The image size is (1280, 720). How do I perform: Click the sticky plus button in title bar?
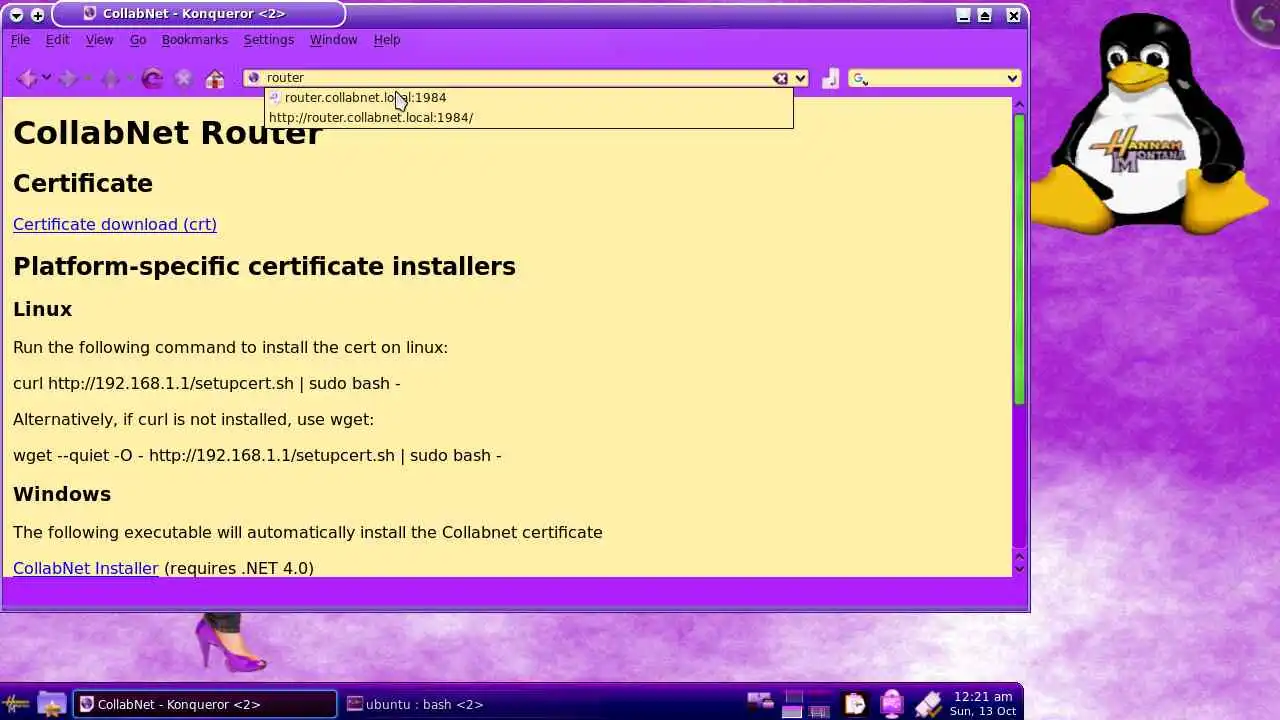[x=37, y=15]
